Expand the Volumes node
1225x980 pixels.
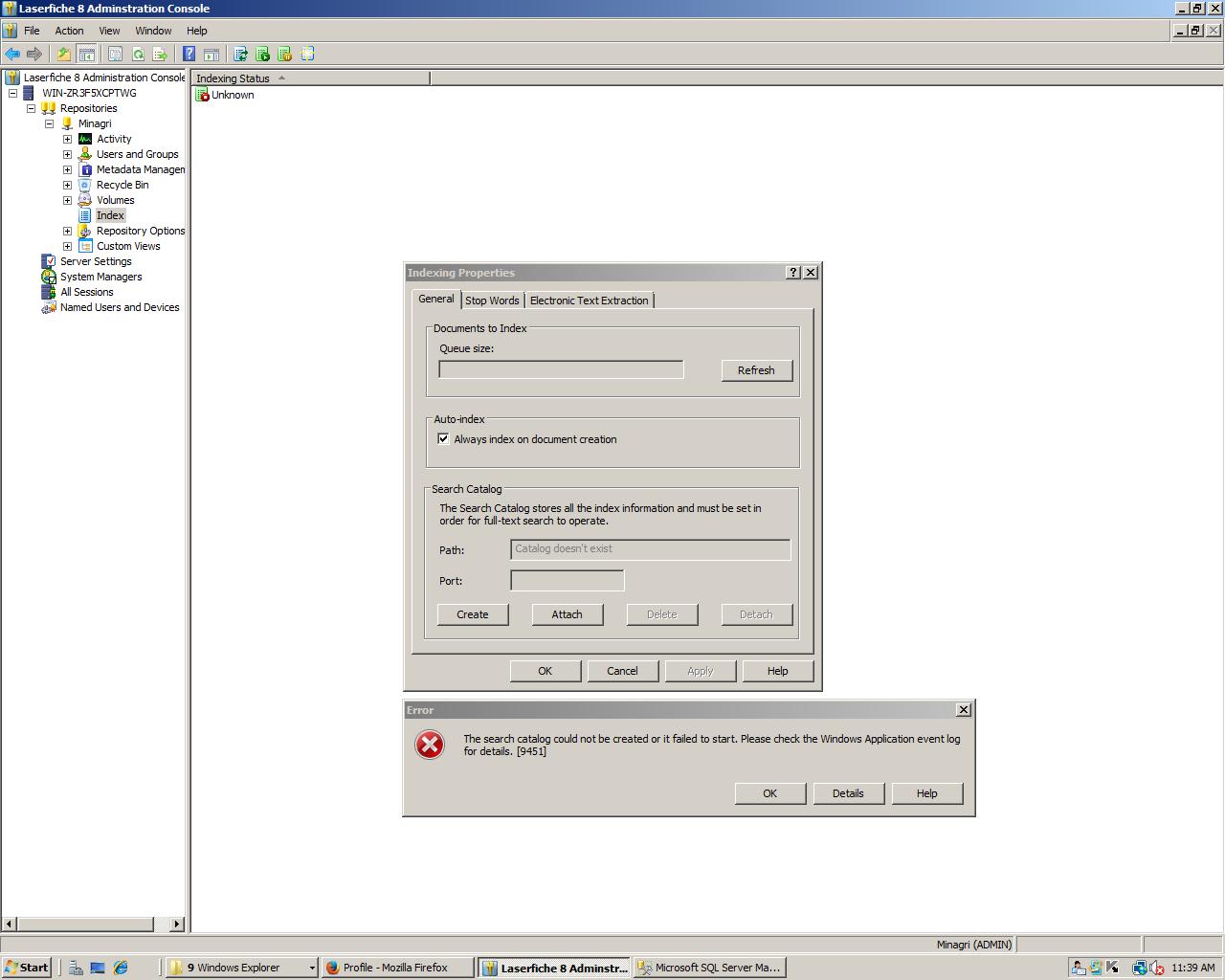(x=67, y=200)
